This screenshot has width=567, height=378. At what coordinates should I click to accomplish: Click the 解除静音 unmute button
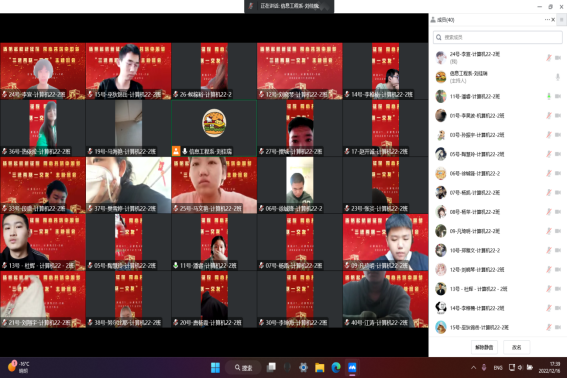484,347
